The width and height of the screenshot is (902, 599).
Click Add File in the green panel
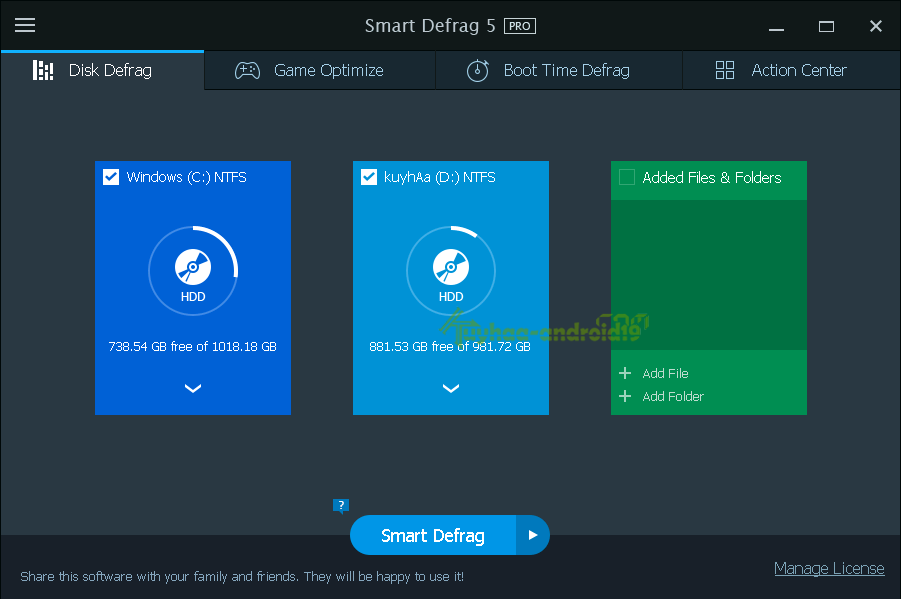point(665,373)
